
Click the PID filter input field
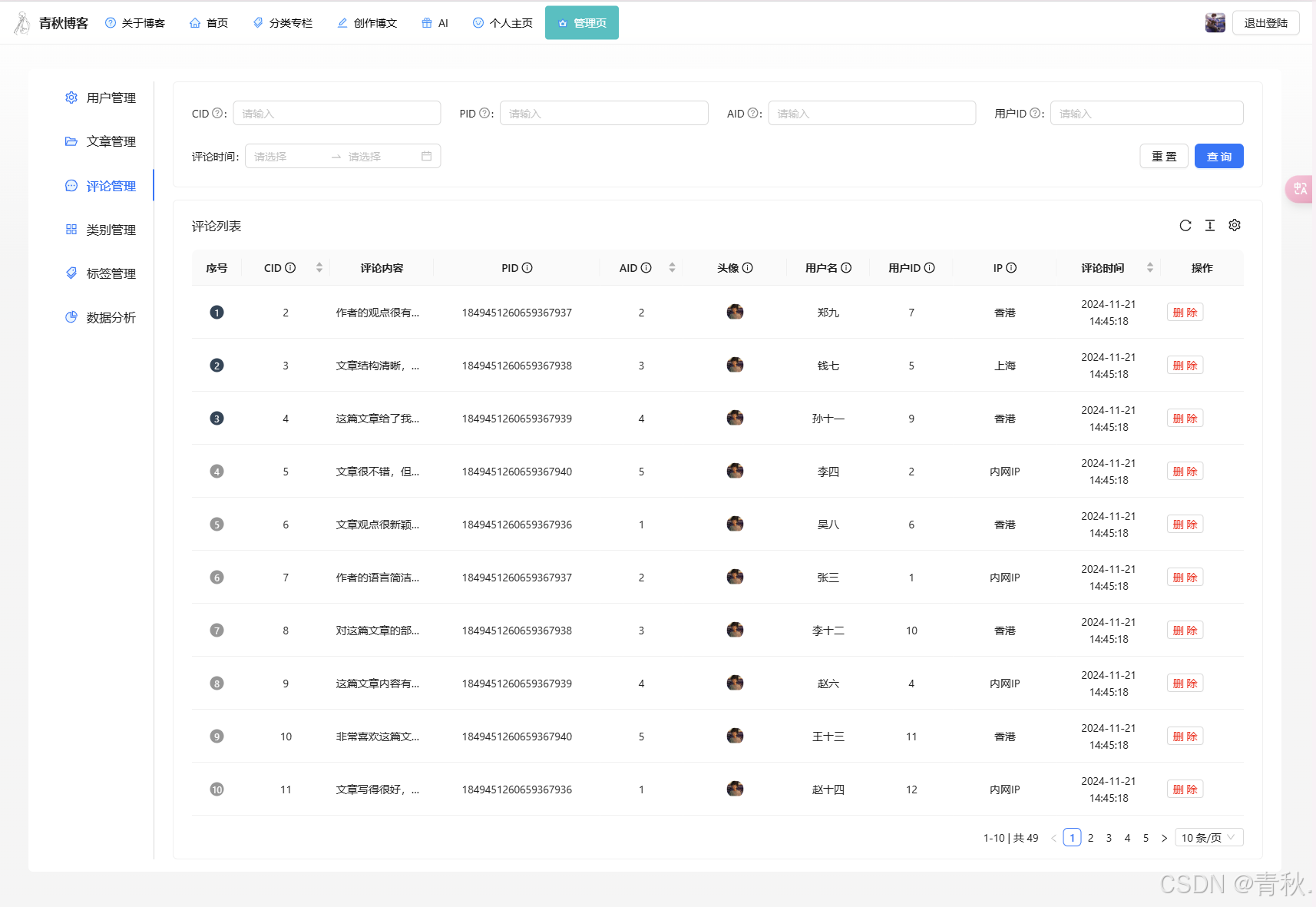(x=603, y=114)
